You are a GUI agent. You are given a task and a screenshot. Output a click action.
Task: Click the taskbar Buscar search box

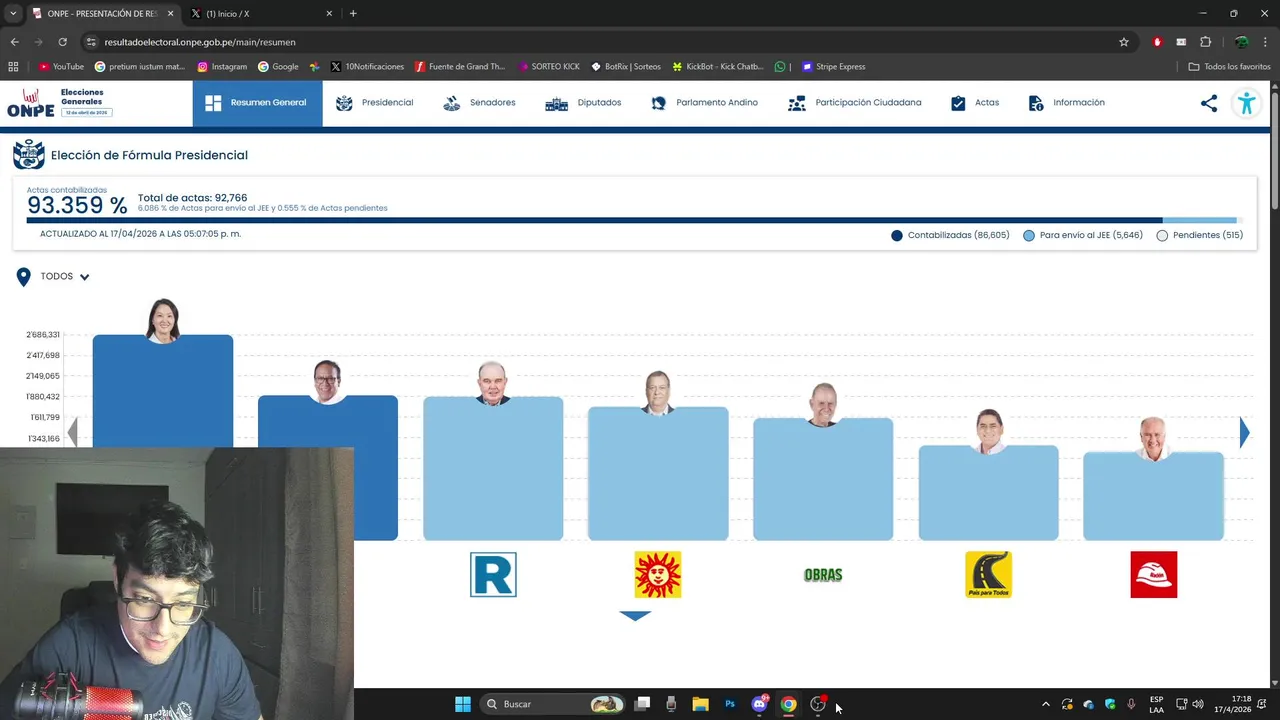552,704
